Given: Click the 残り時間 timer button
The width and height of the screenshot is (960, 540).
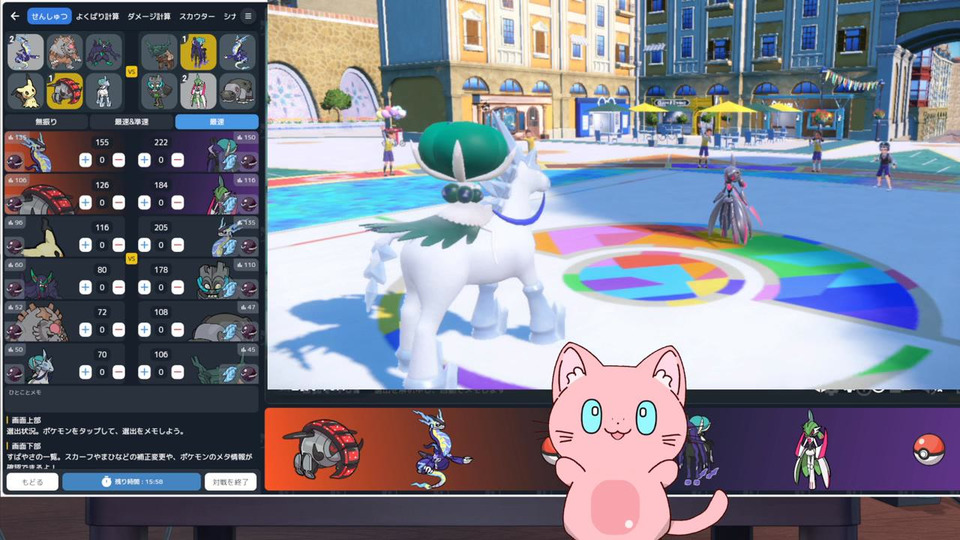Looking at the screenshot, I should tap(132, 482).
